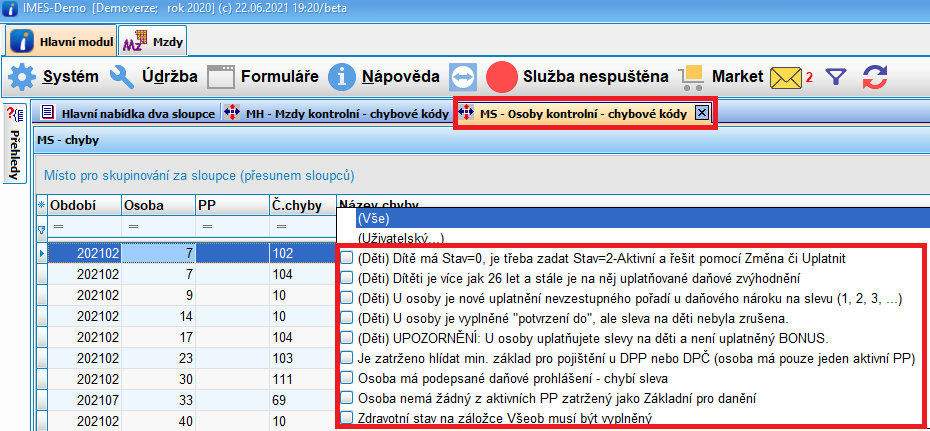This screenshot has width=930, height=431.
Task: Select row with period 202107
Action: [x=186, y=401]
